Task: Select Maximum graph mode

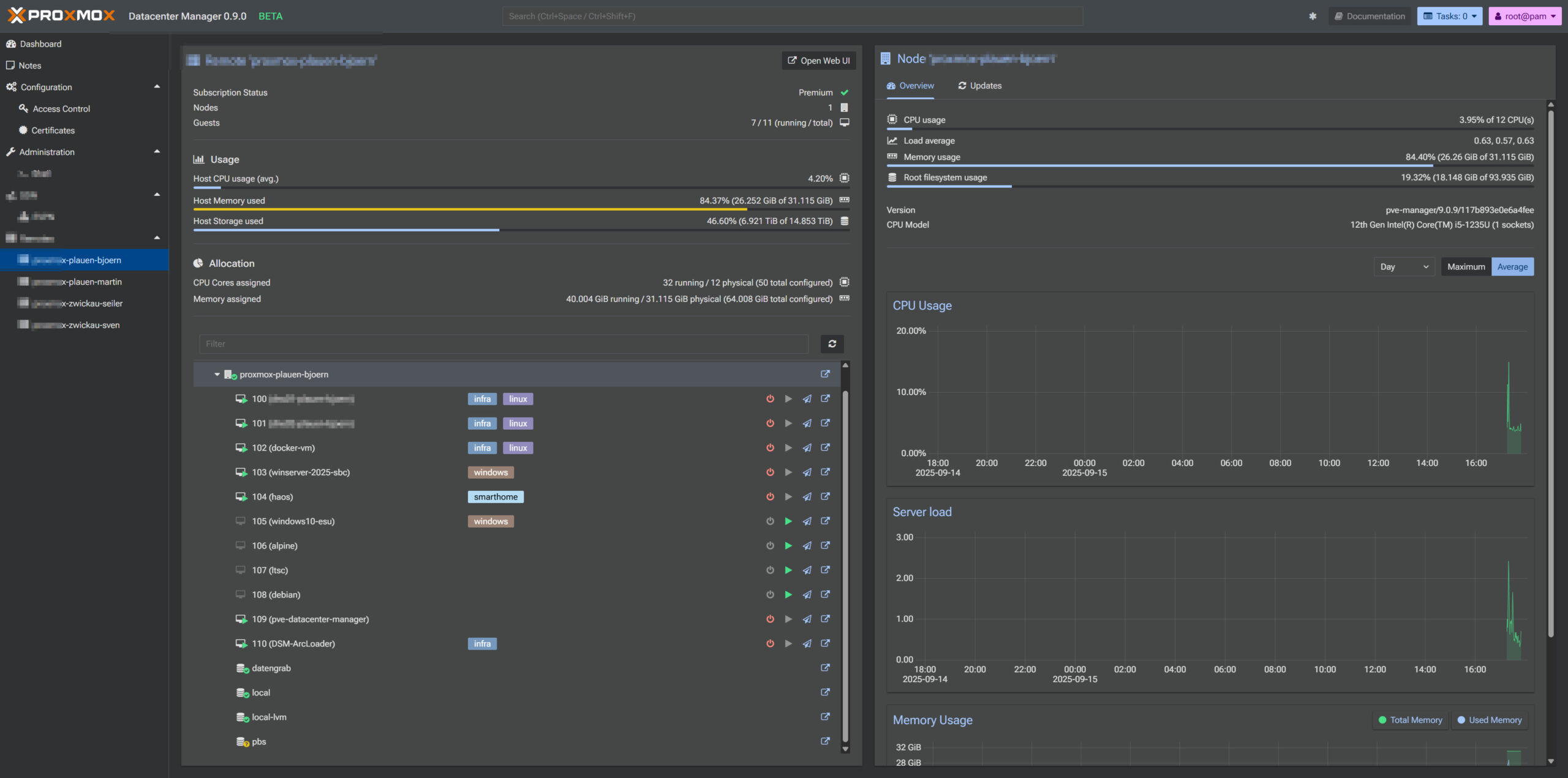Action: pyautogui.click(x=1466, y=267)
